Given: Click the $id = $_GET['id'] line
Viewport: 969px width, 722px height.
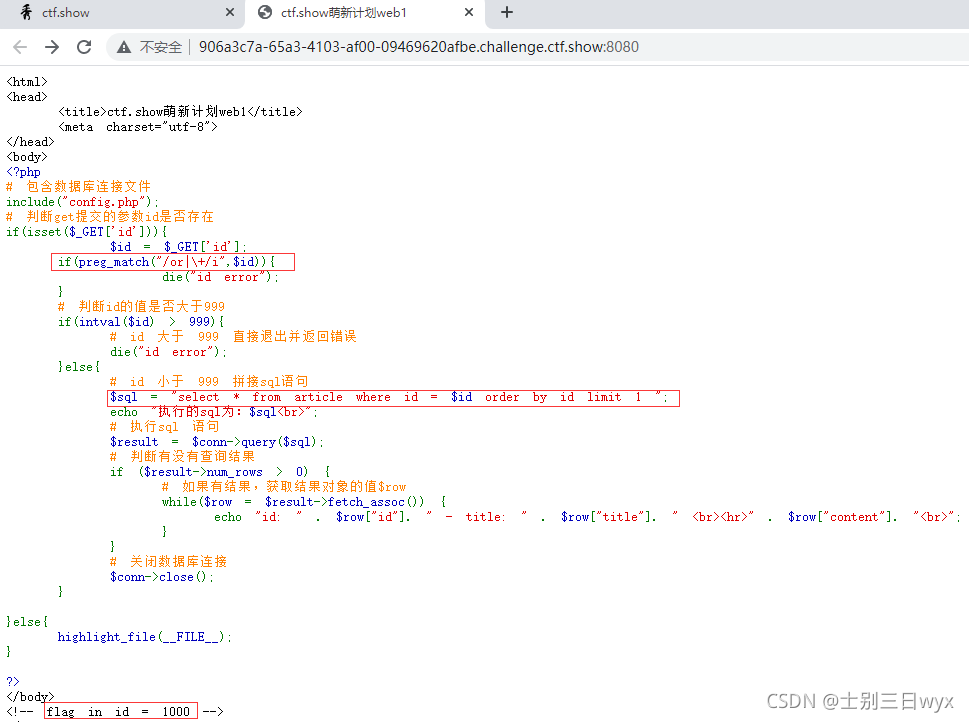Looking at the screenshot, I should pyautogui.click(x=178, y=247).
